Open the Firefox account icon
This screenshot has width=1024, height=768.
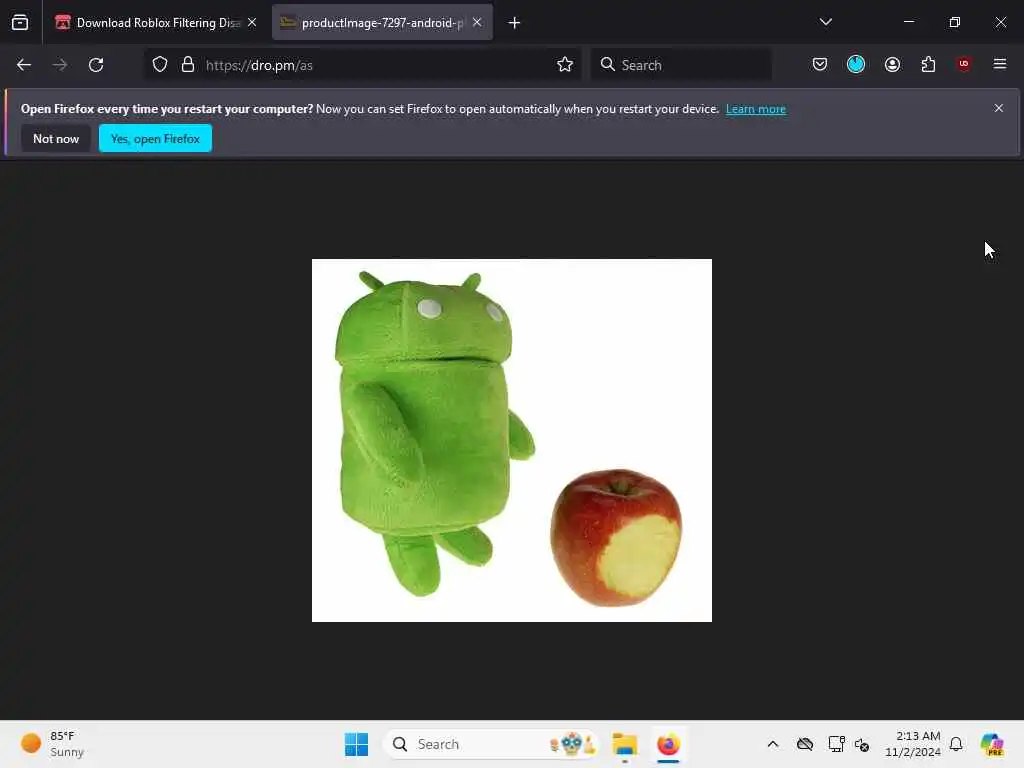pyautogui.click(x=892, y=64)
